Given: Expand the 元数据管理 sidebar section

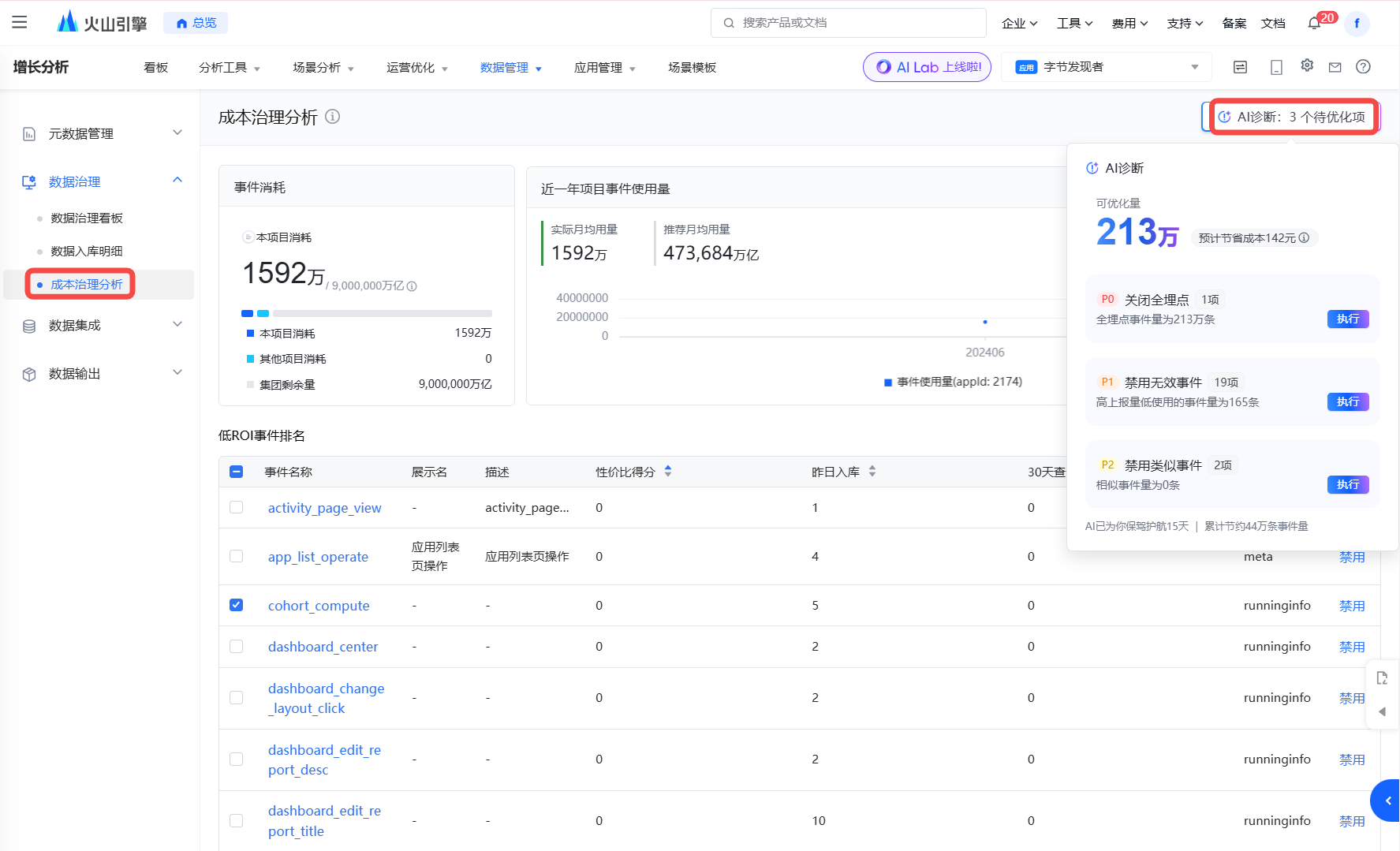Looking at the screenshot, I should [x=177, y=133].
